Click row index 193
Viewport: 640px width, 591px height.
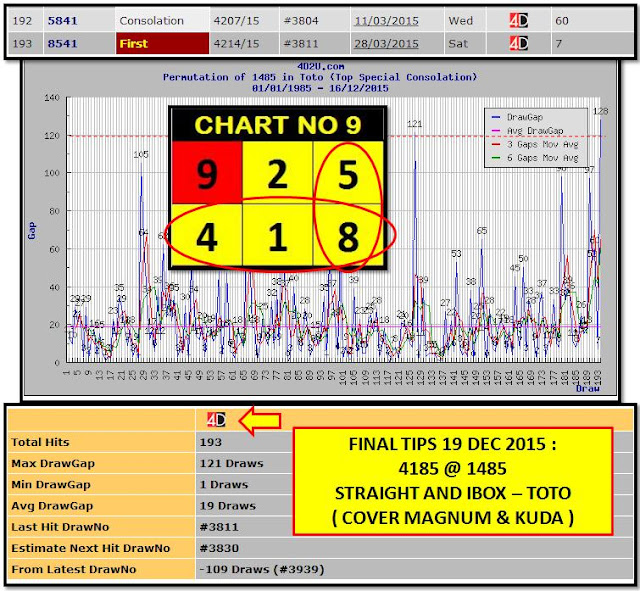22,43
